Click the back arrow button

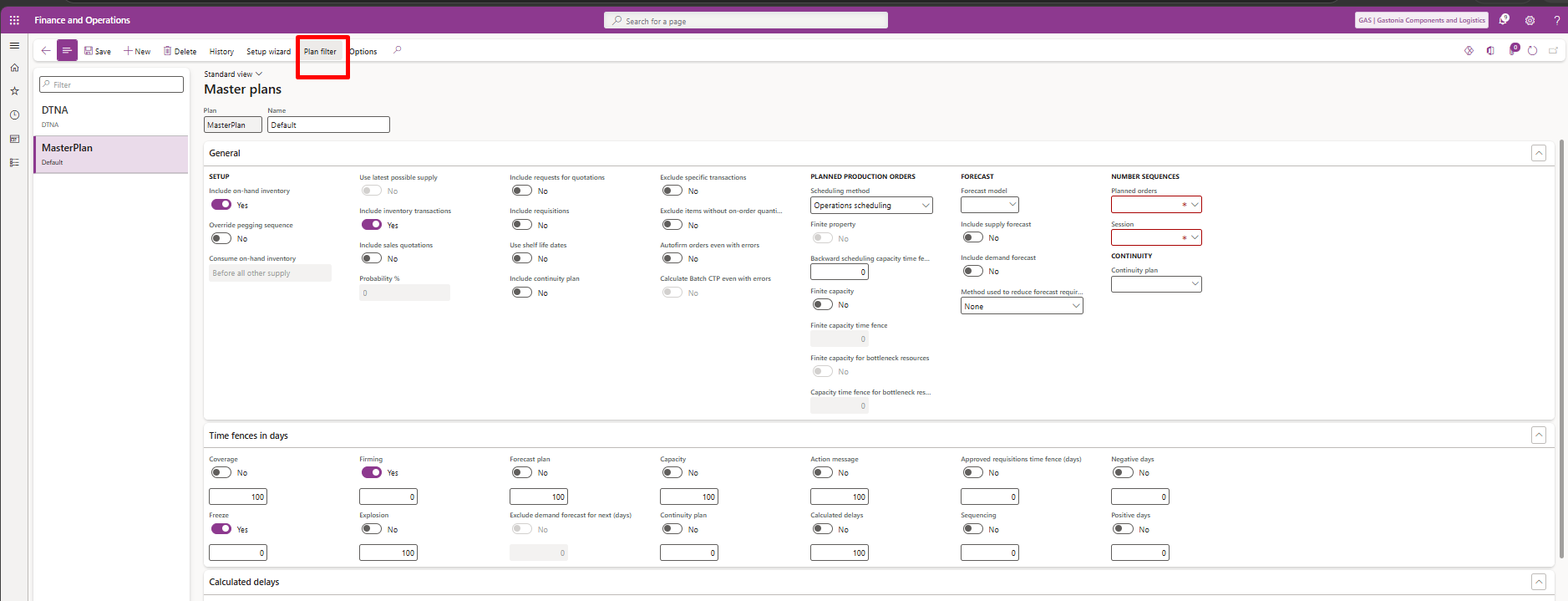[46, 51]
